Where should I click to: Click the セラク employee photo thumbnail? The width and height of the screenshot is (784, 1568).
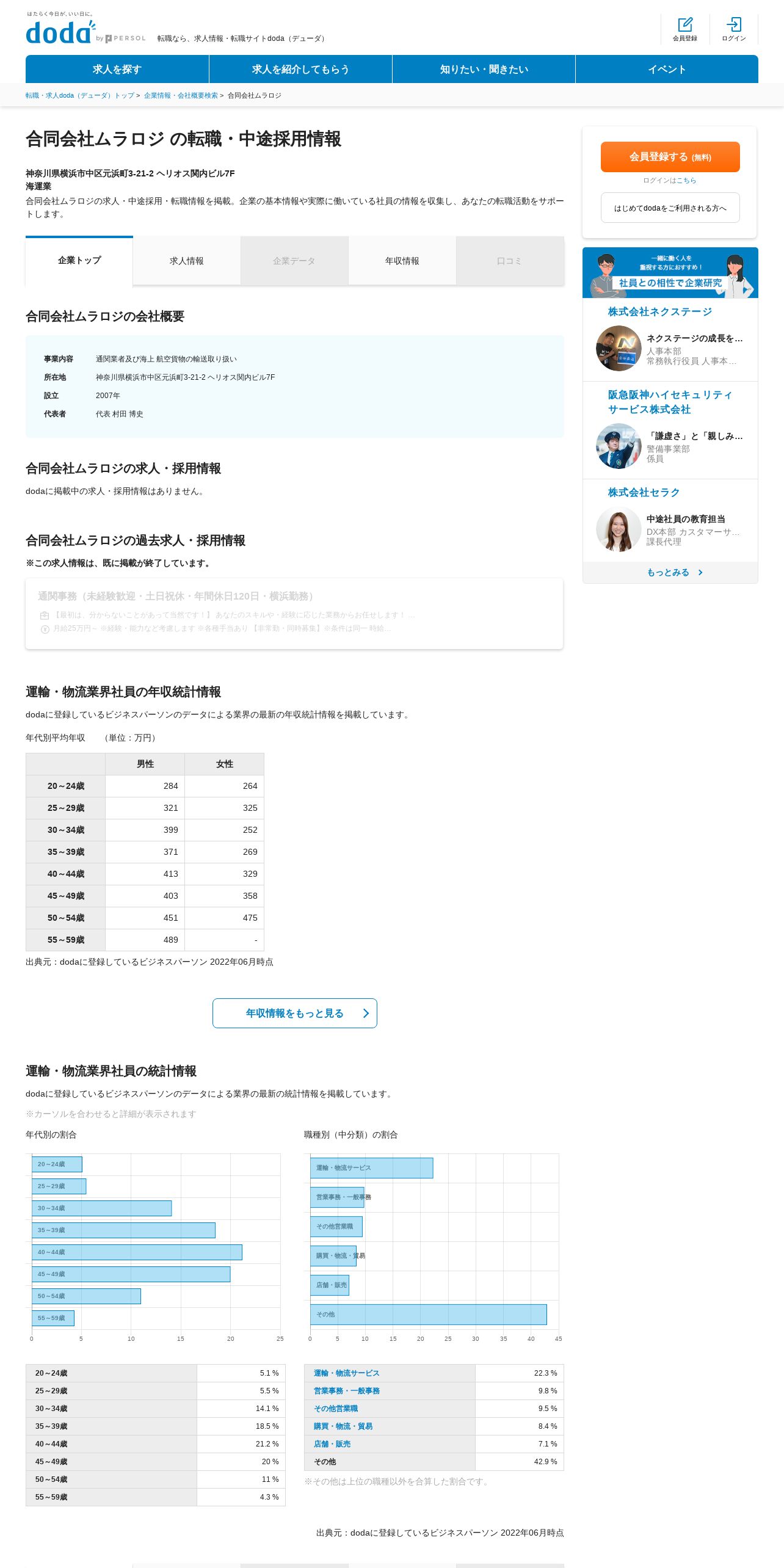click(x=619, y=529)
